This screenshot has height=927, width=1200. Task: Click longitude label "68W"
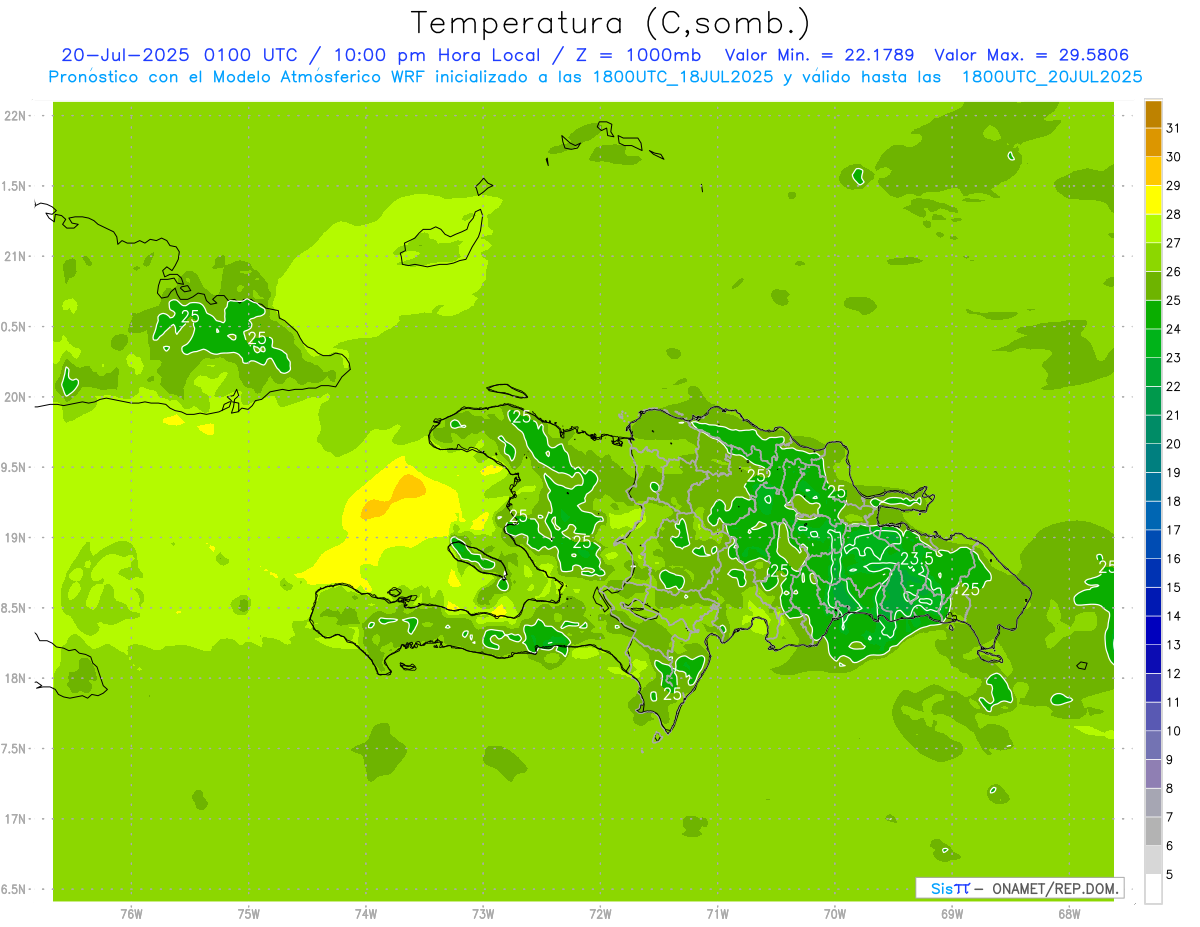(x=1069, y=914)
